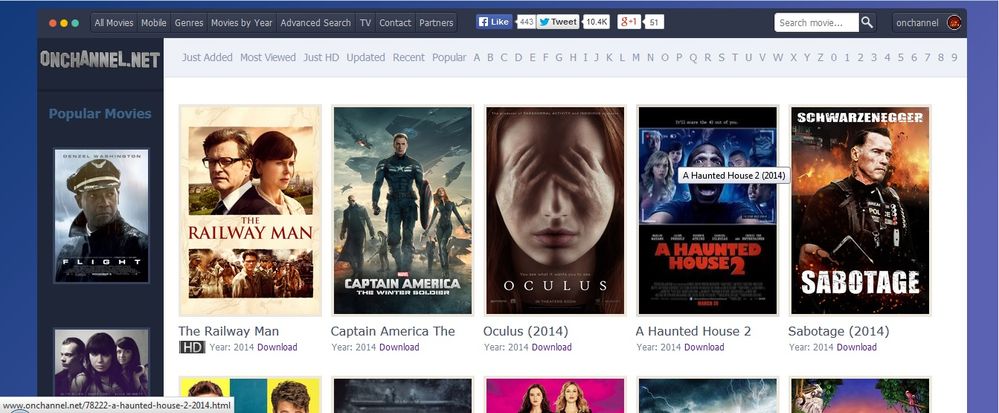Show Popular movies filter
The image size is (999, 413).
point(449,57)
